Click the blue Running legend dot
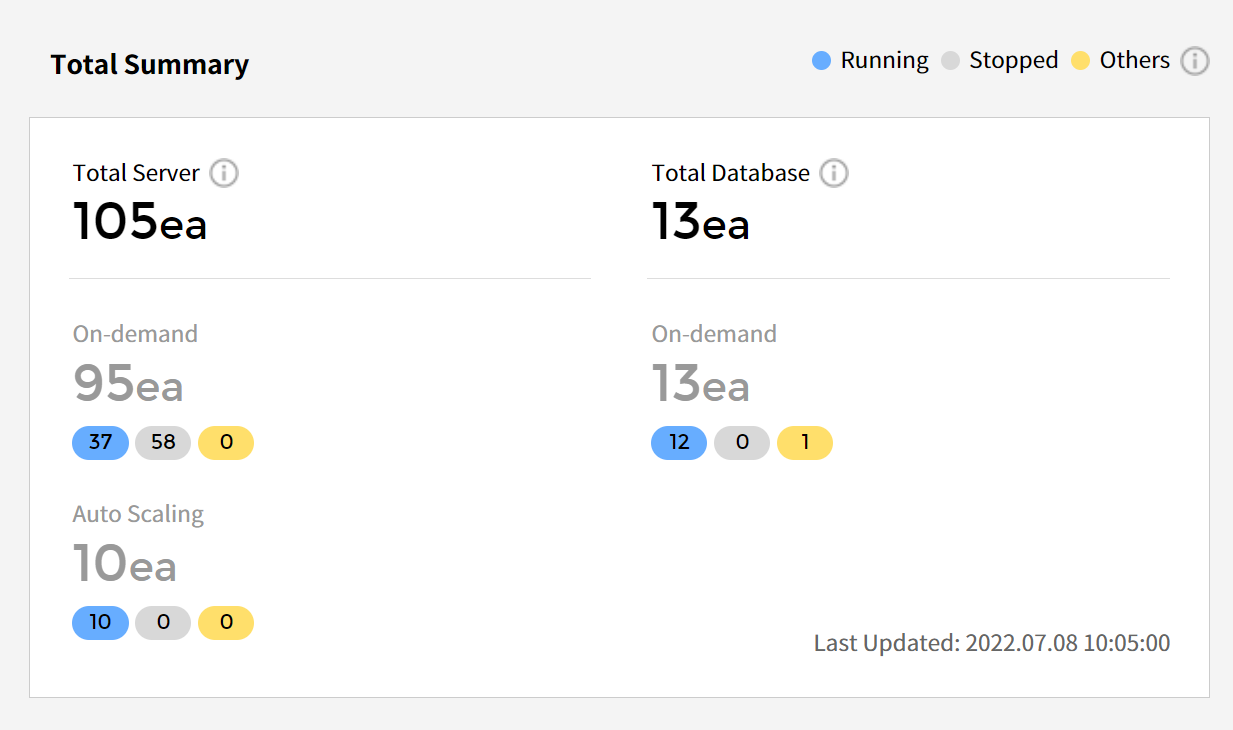Image resolution: width=1233 pixels, height=730 pixels. 822,61
